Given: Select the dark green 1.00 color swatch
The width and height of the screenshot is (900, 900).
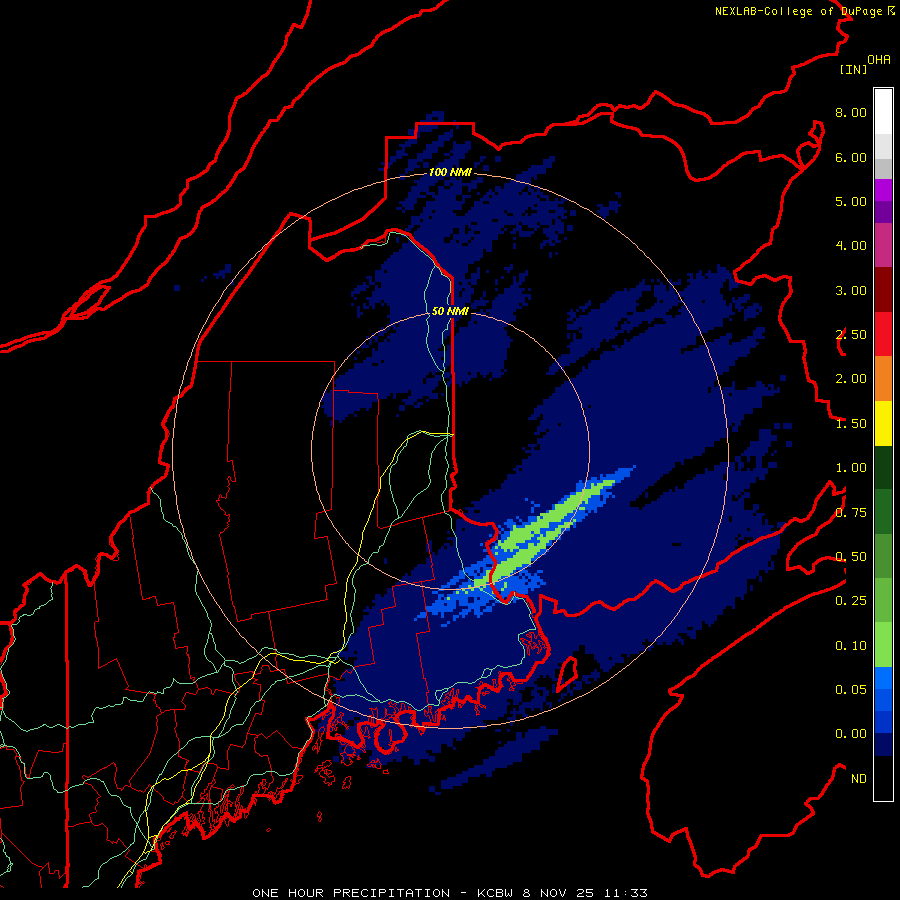Looking at the screenshot, I should pos(883,468).
